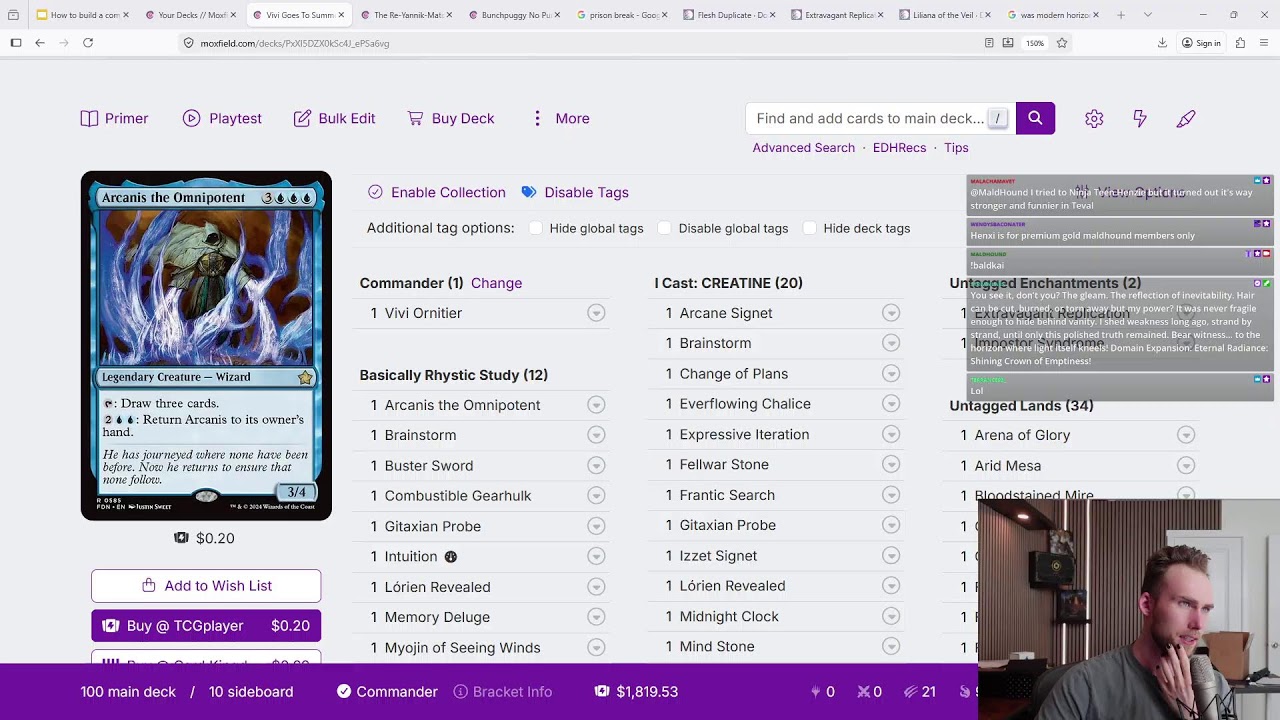
Task: Click the lightning bolt icon
Action: click(1140, 118)
